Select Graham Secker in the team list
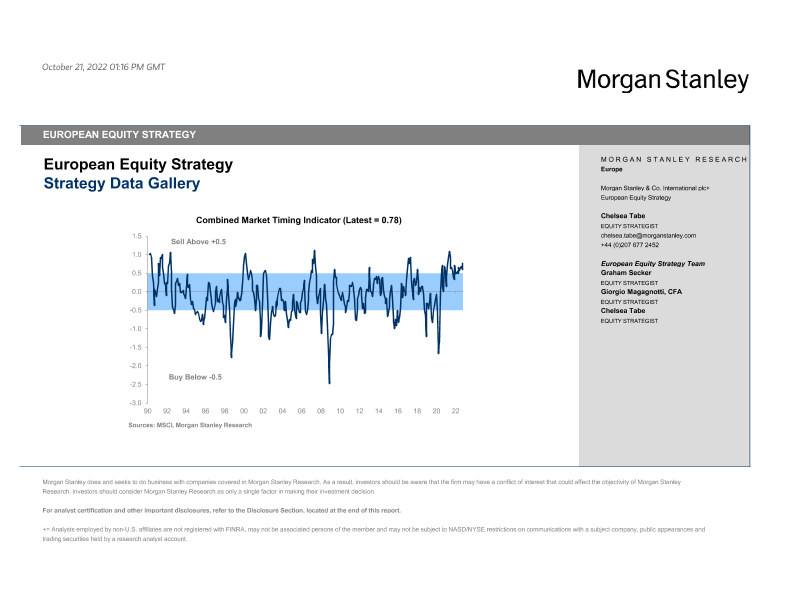The width and height of the screenshot is (792, 612). coord(626,272)
